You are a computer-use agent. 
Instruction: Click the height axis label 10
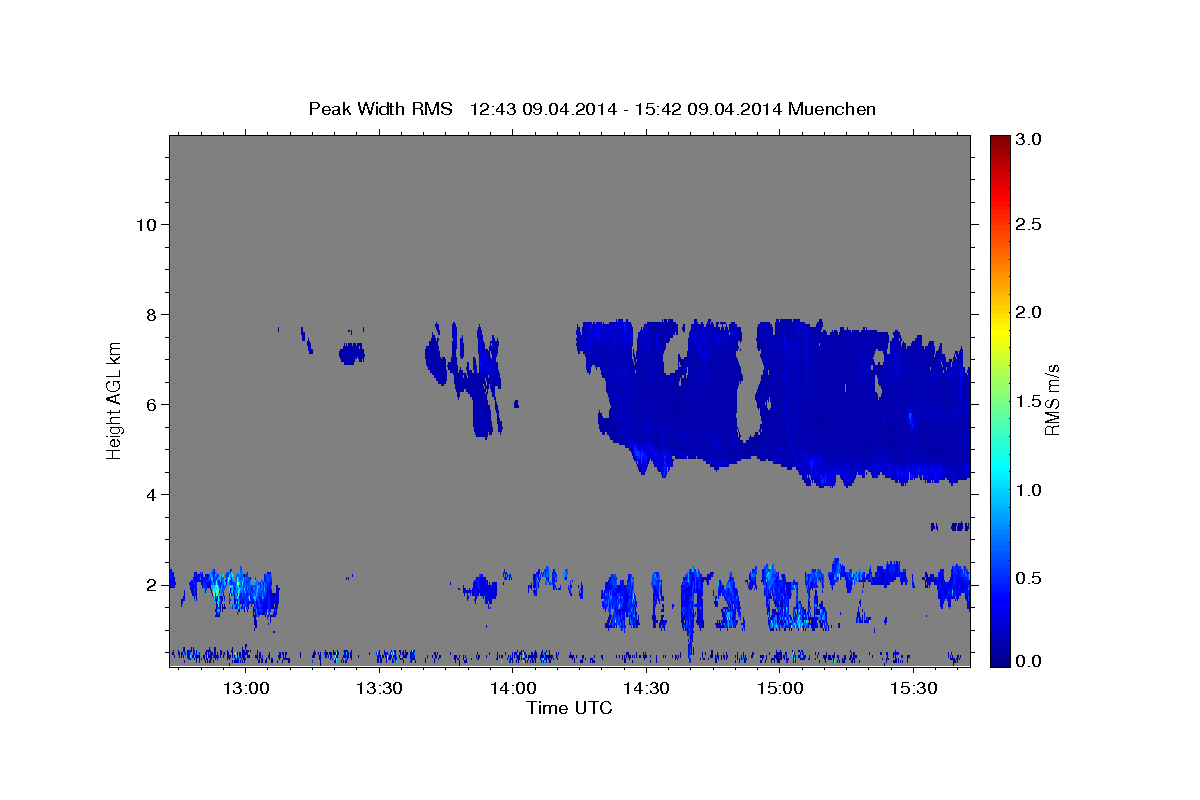click(x=146, y=224)
